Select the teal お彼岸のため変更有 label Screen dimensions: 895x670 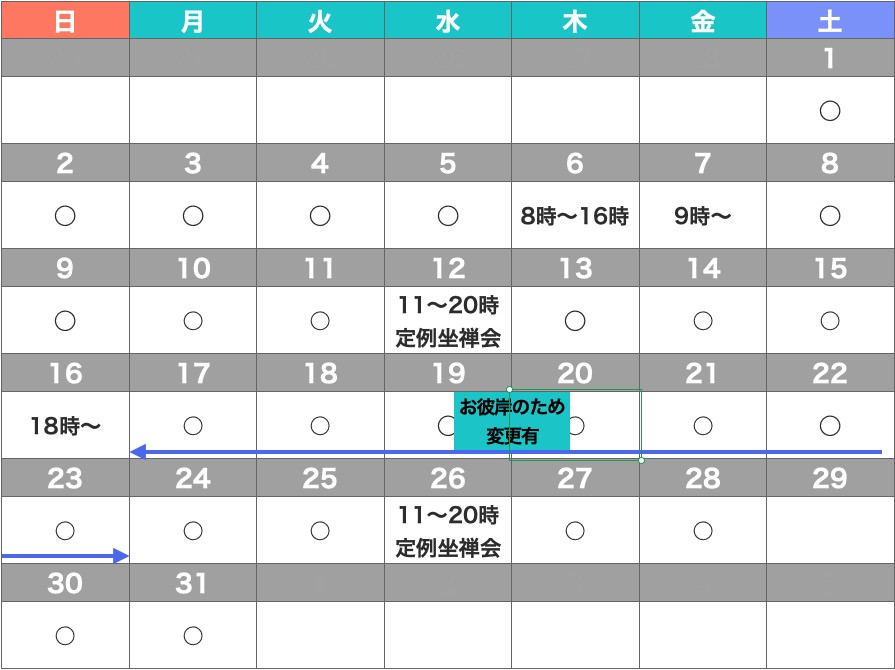(x=512, y=421)
